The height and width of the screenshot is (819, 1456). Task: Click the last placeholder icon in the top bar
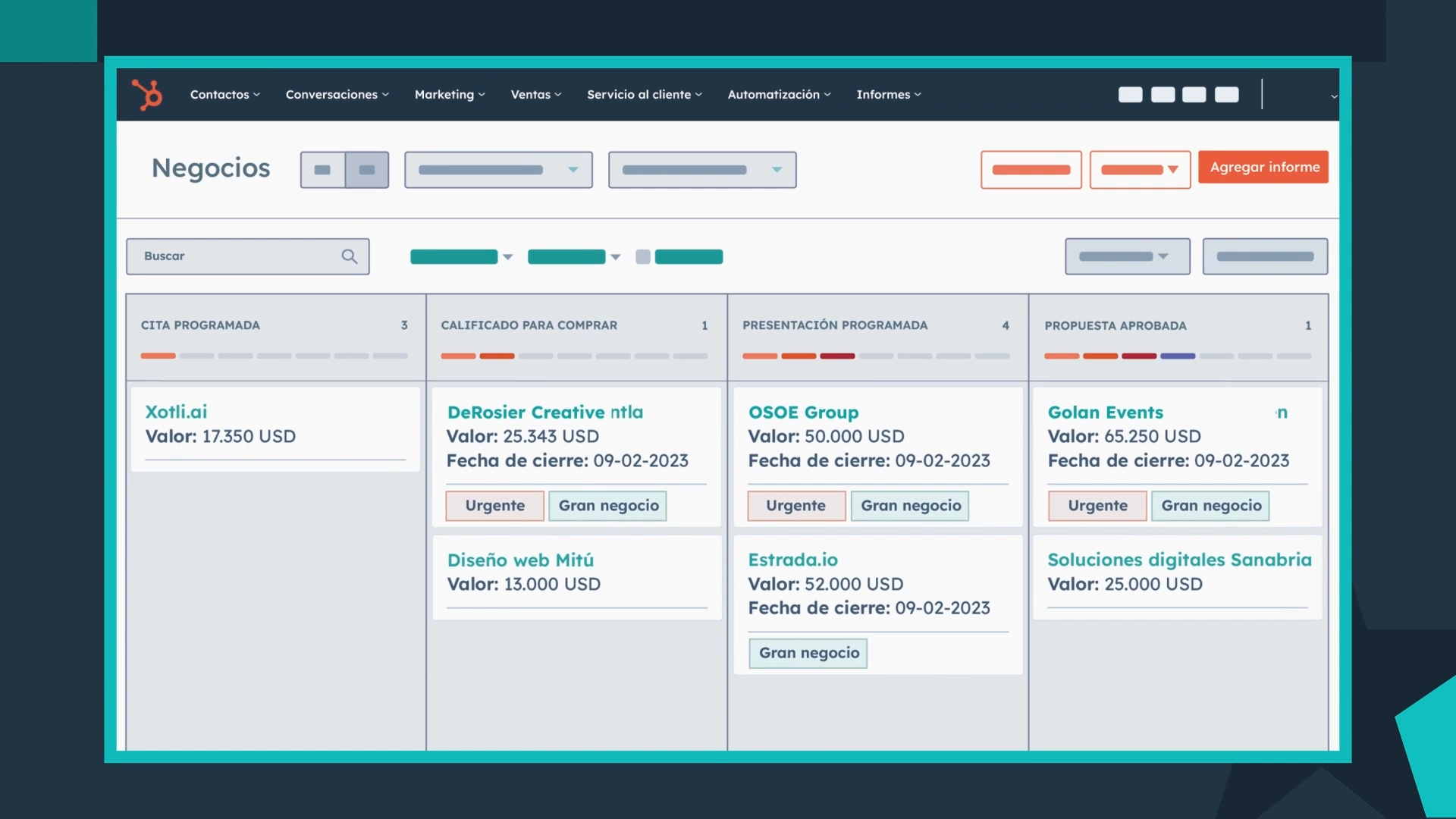[x=1226, y=95]
